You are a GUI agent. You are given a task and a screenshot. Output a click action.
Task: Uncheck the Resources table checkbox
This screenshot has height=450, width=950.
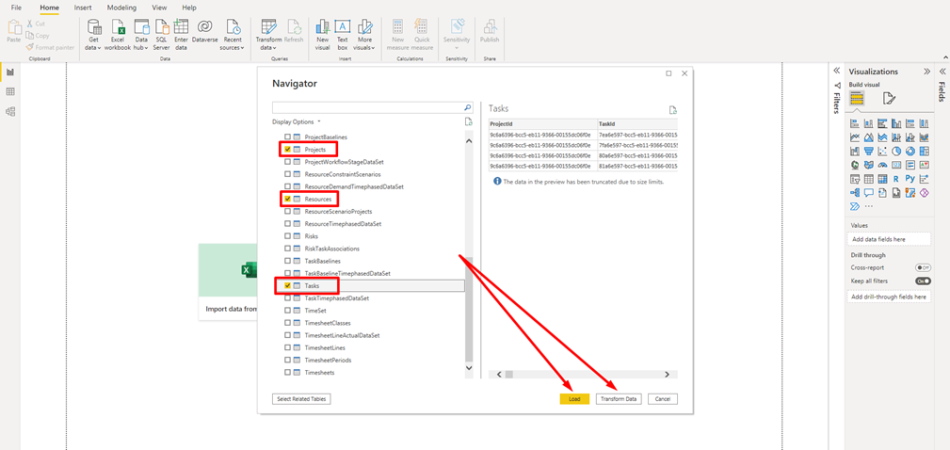click(x=288, y=199)
